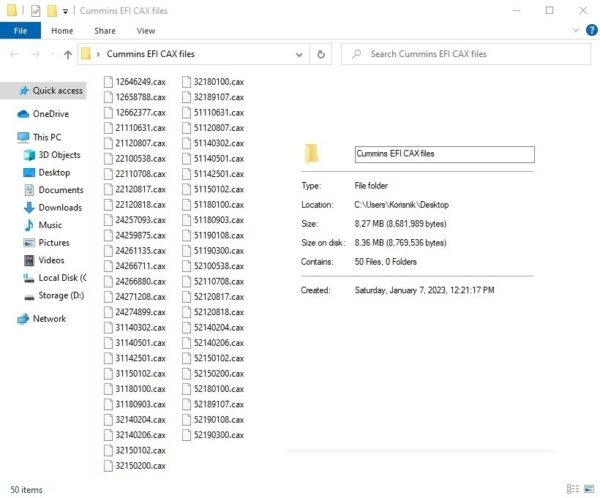Image resolution: width=600 pixels, height=498 pixels.
Task: Open address bar history dropdown
Action: click(299, 54)
